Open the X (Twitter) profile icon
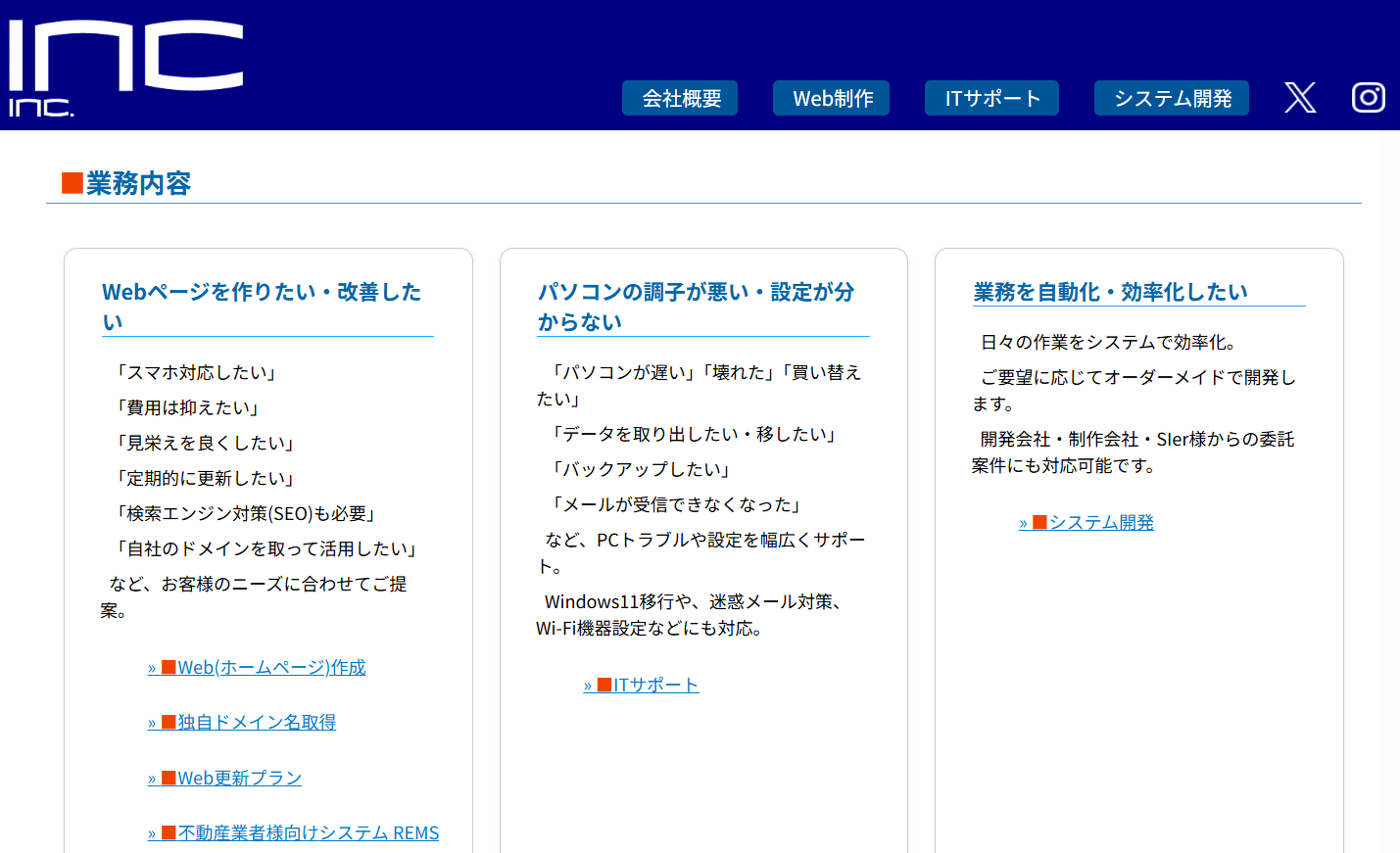 (1299, 97)
